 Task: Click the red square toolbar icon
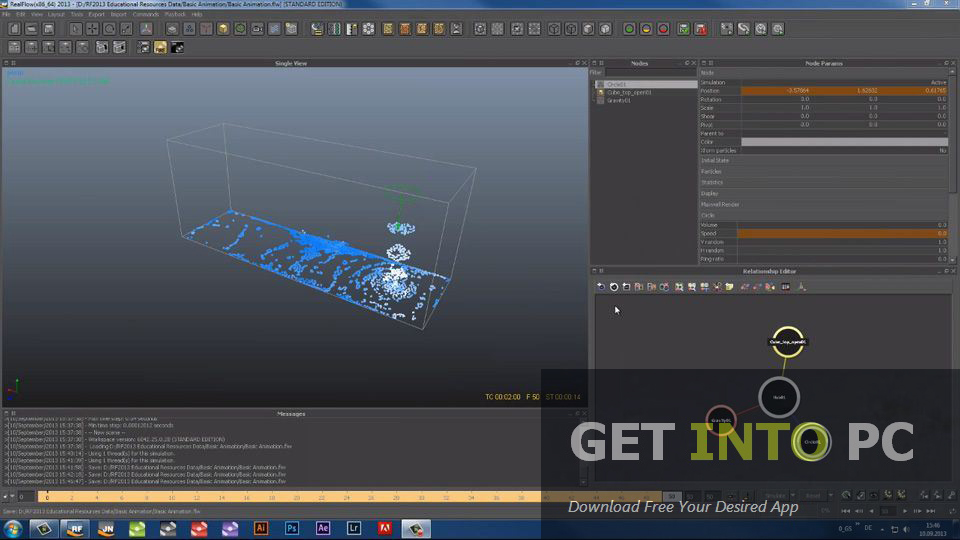click(700, 29)
